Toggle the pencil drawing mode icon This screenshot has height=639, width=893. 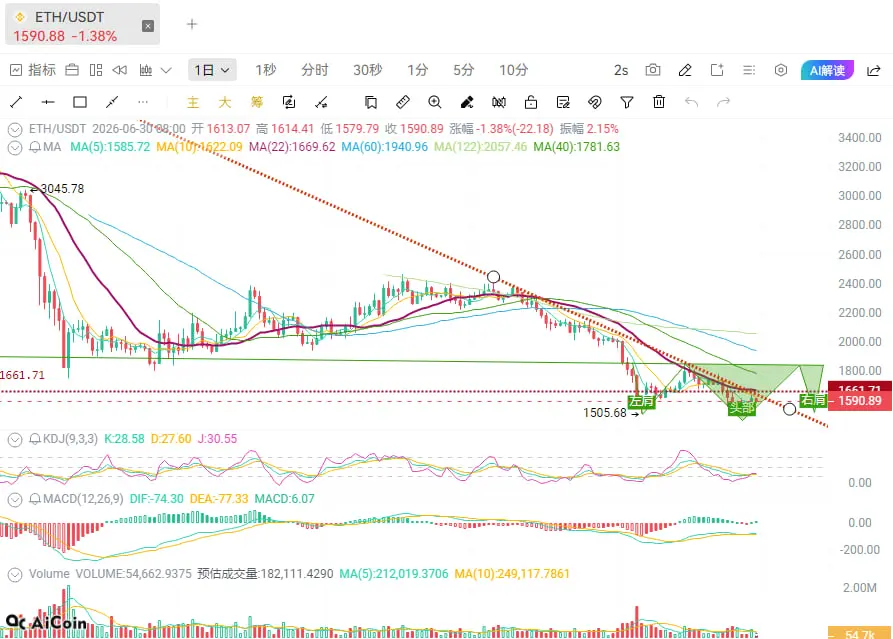[x=685, y=70]
